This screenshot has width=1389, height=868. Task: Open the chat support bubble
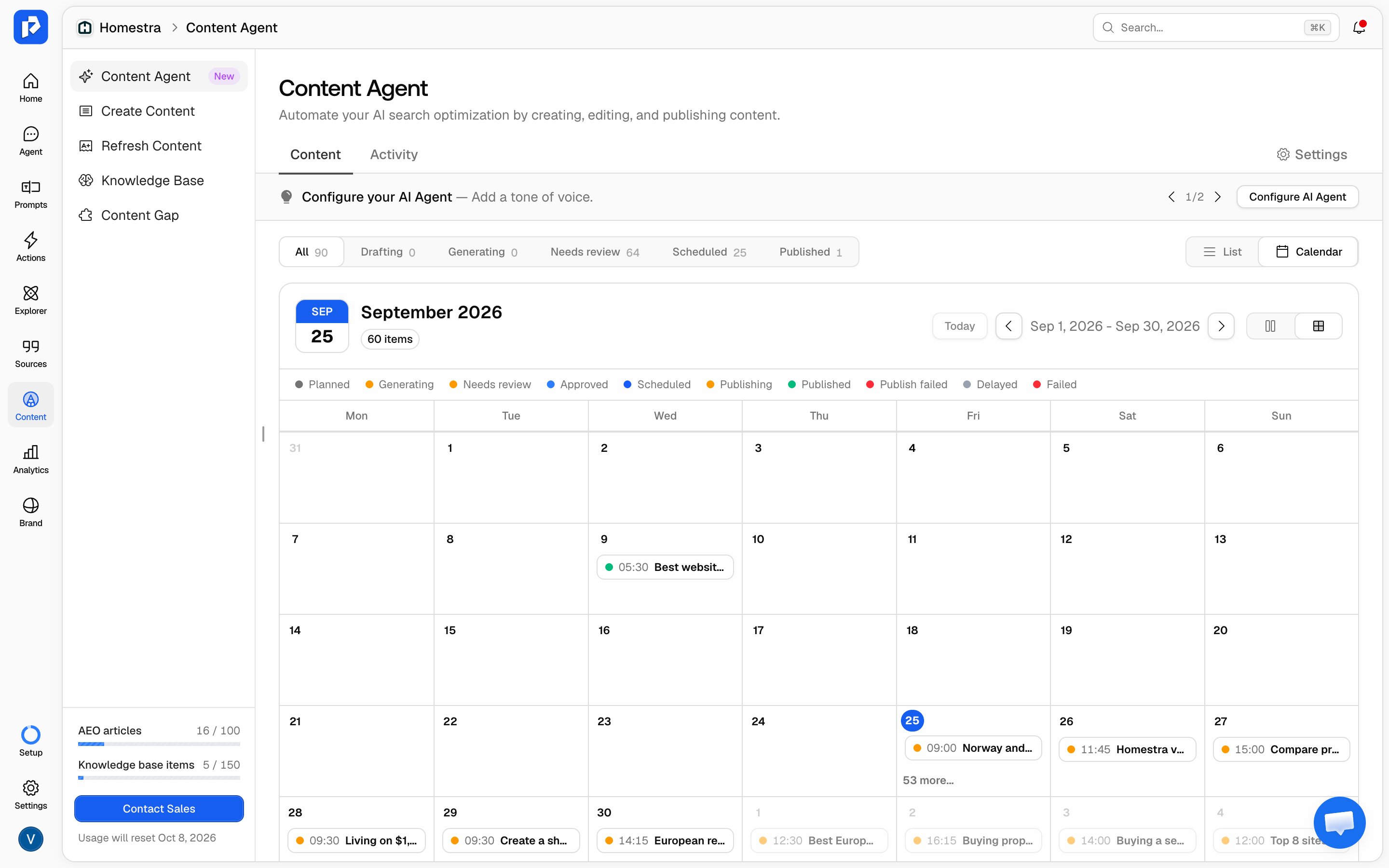click(1339, 822)
